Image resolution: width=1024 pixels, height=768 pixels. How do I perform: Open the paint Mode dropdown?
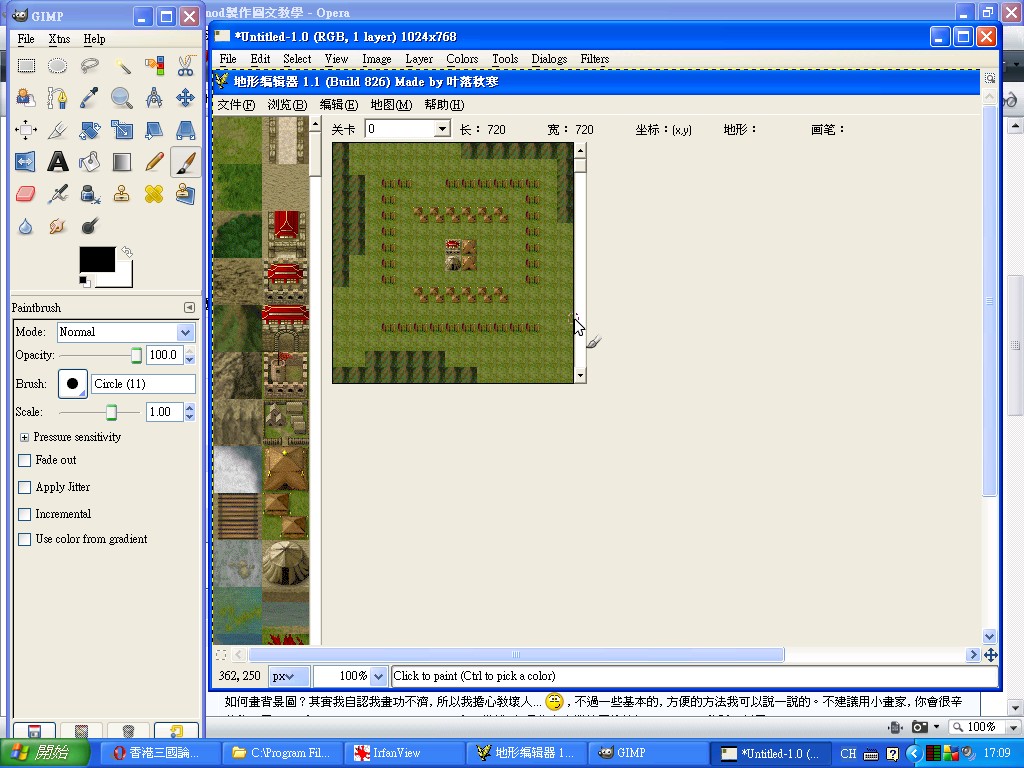click(125, 332)
